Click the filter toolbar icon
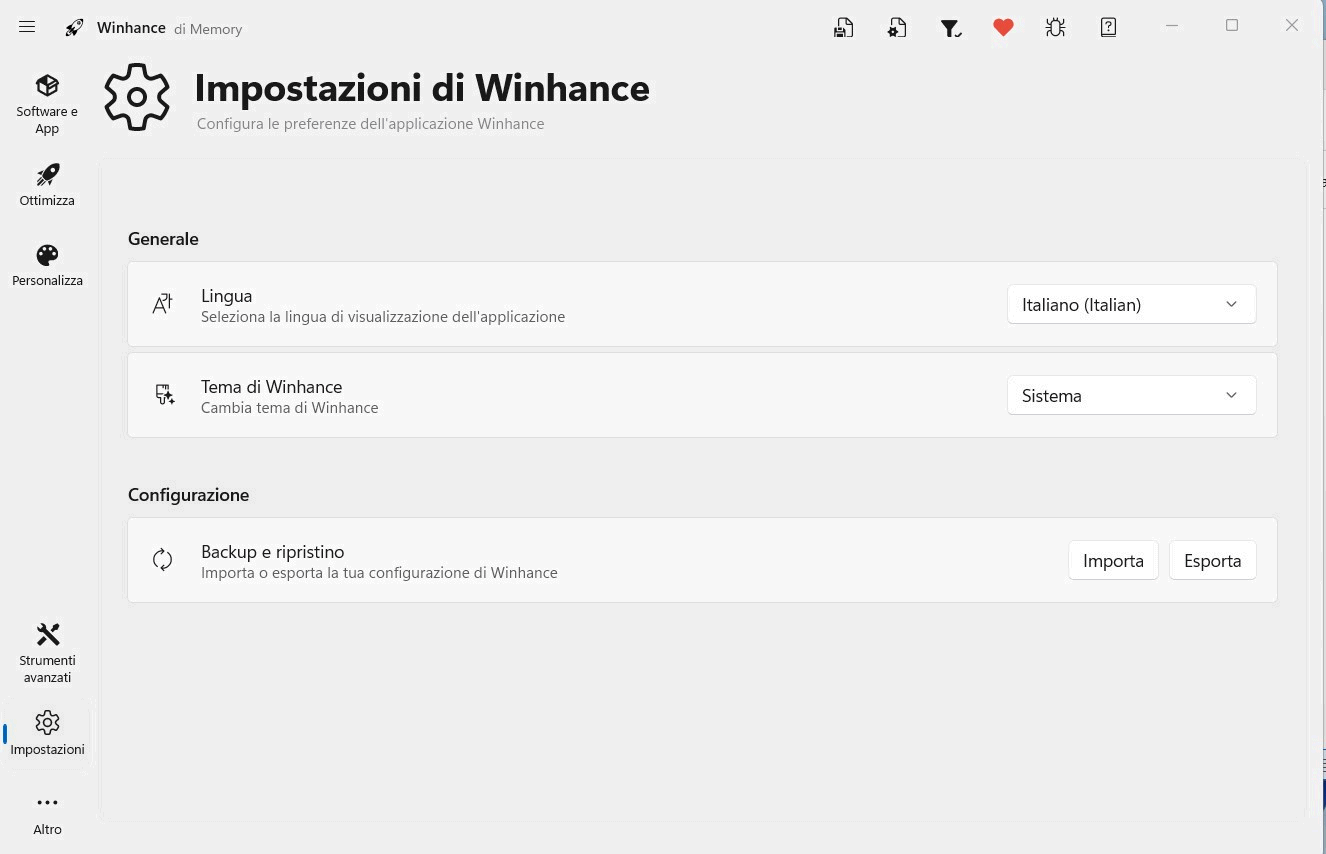 pyautogui.click(x=950, y=27)
